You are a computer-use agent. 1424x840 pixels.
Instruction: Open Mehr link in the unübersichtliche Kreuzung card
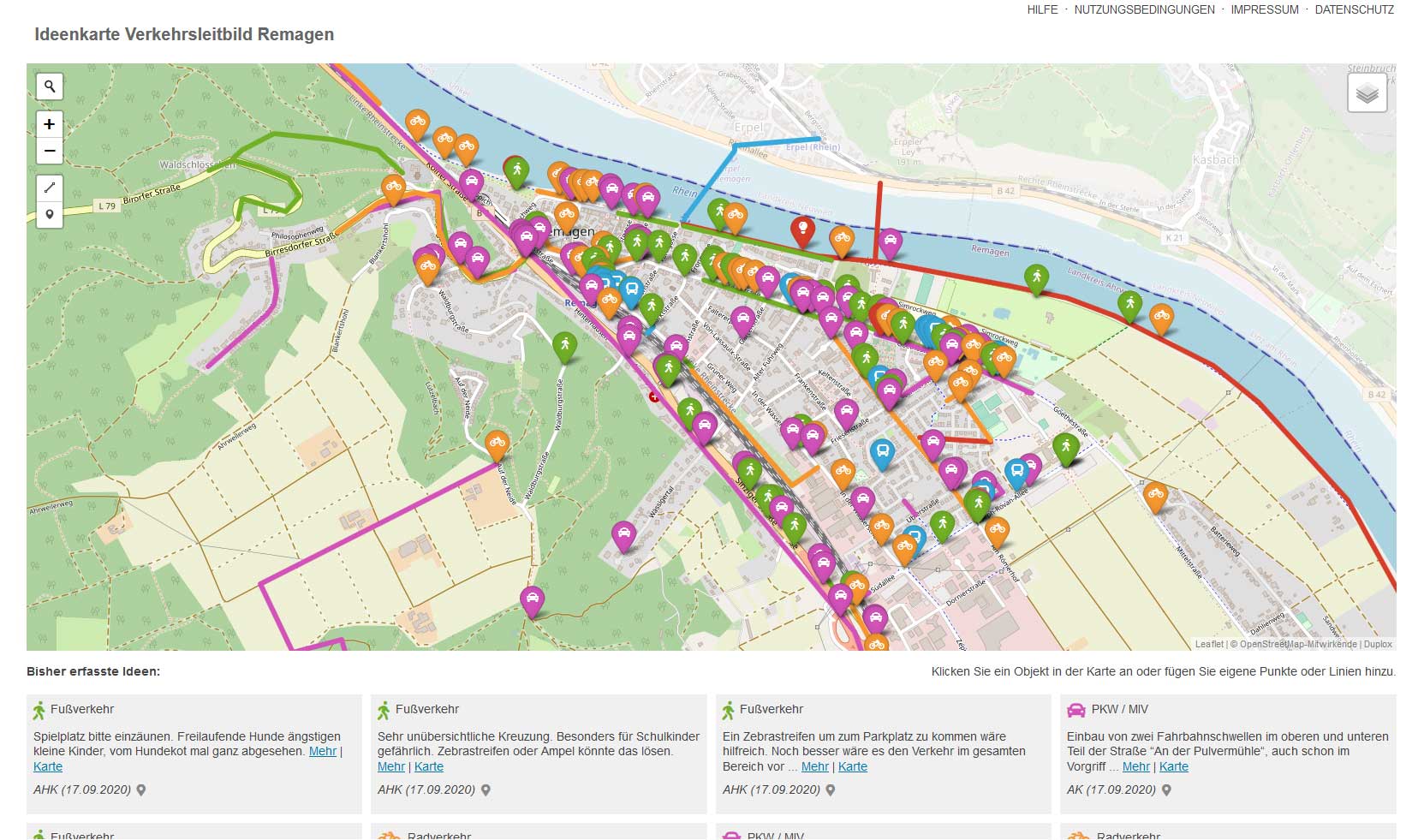[391, 767]
